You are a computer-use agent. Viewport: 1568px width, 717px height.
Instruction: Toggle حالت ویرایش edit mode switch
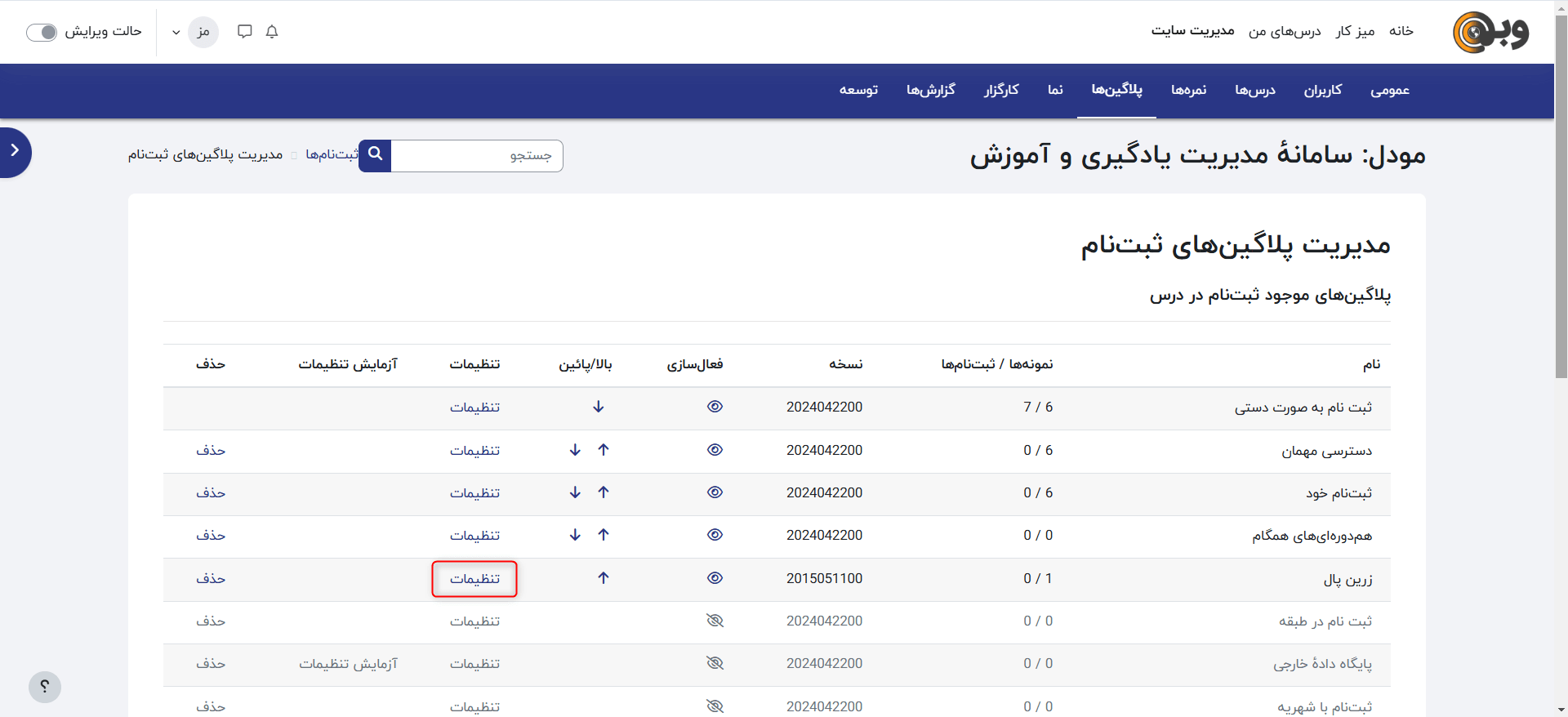pos(42,32)
